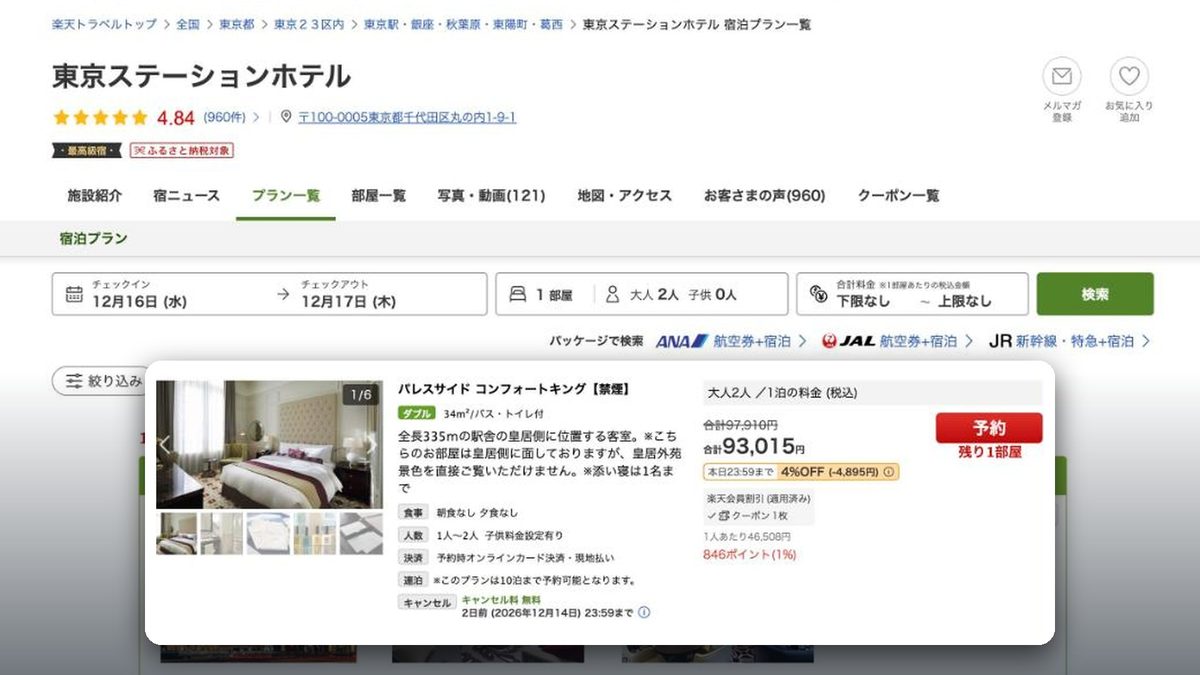Click the coupon icon beside クーポン 1枚
This screenshot has height=675, width=1200.
[x=726, y=516]
